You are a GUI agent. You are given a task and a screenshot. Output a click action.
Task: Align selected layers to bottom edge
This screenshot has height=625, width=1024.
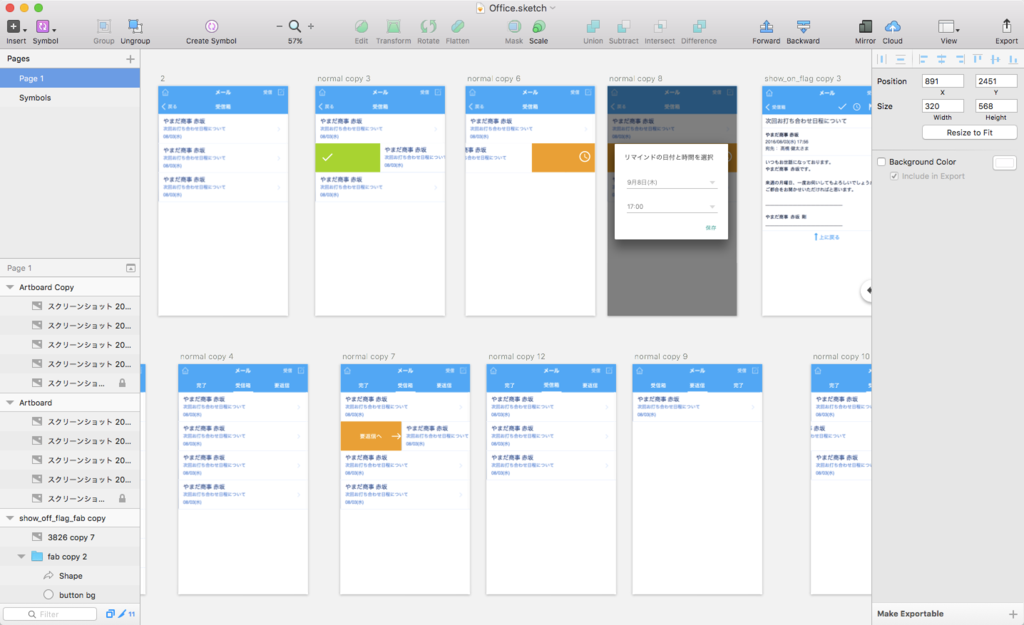tap(1013, 59)
